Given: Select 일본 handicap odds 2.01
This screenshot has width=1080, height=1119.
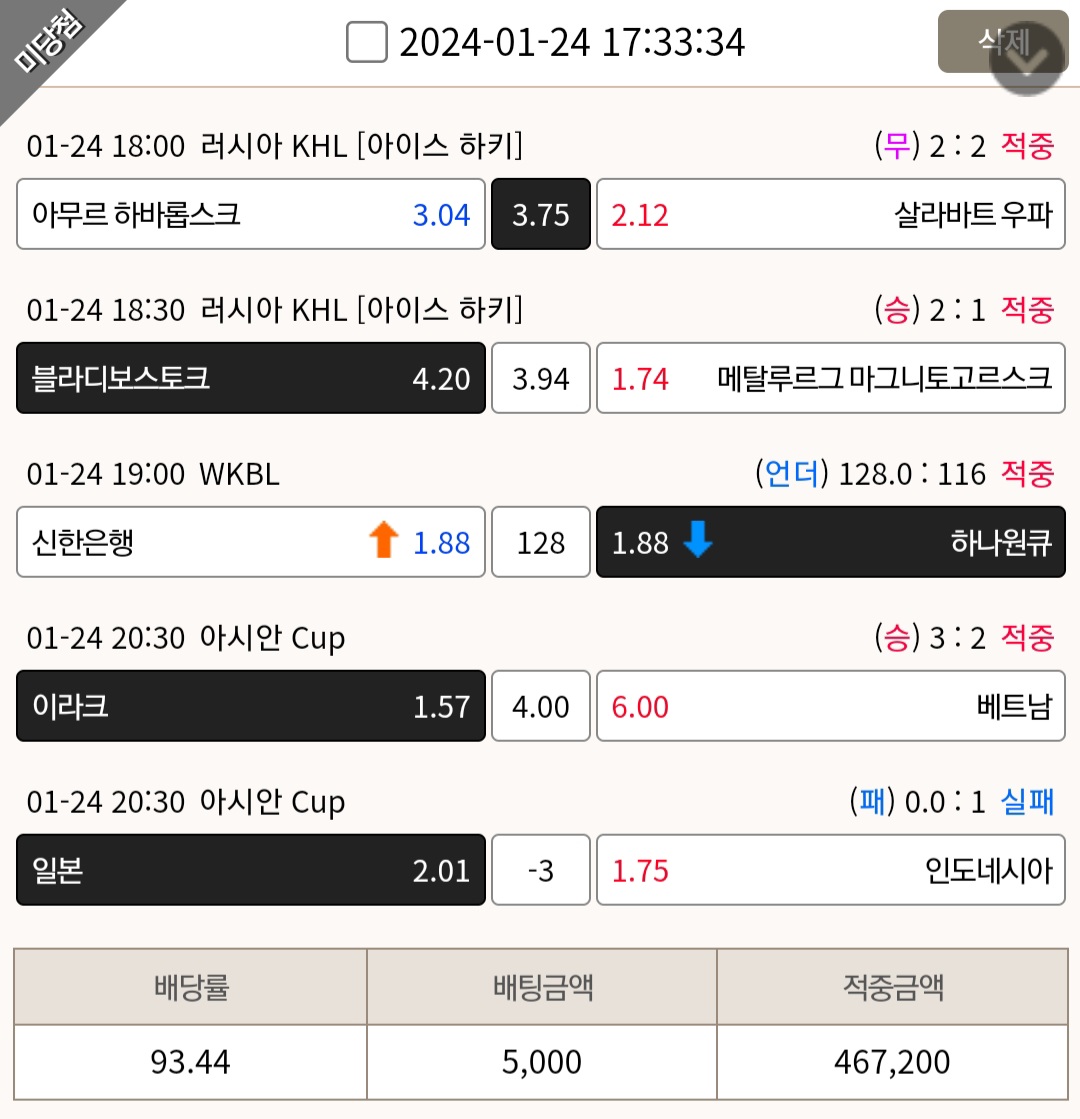Looking at the screenshot, I should coord(251,870).
